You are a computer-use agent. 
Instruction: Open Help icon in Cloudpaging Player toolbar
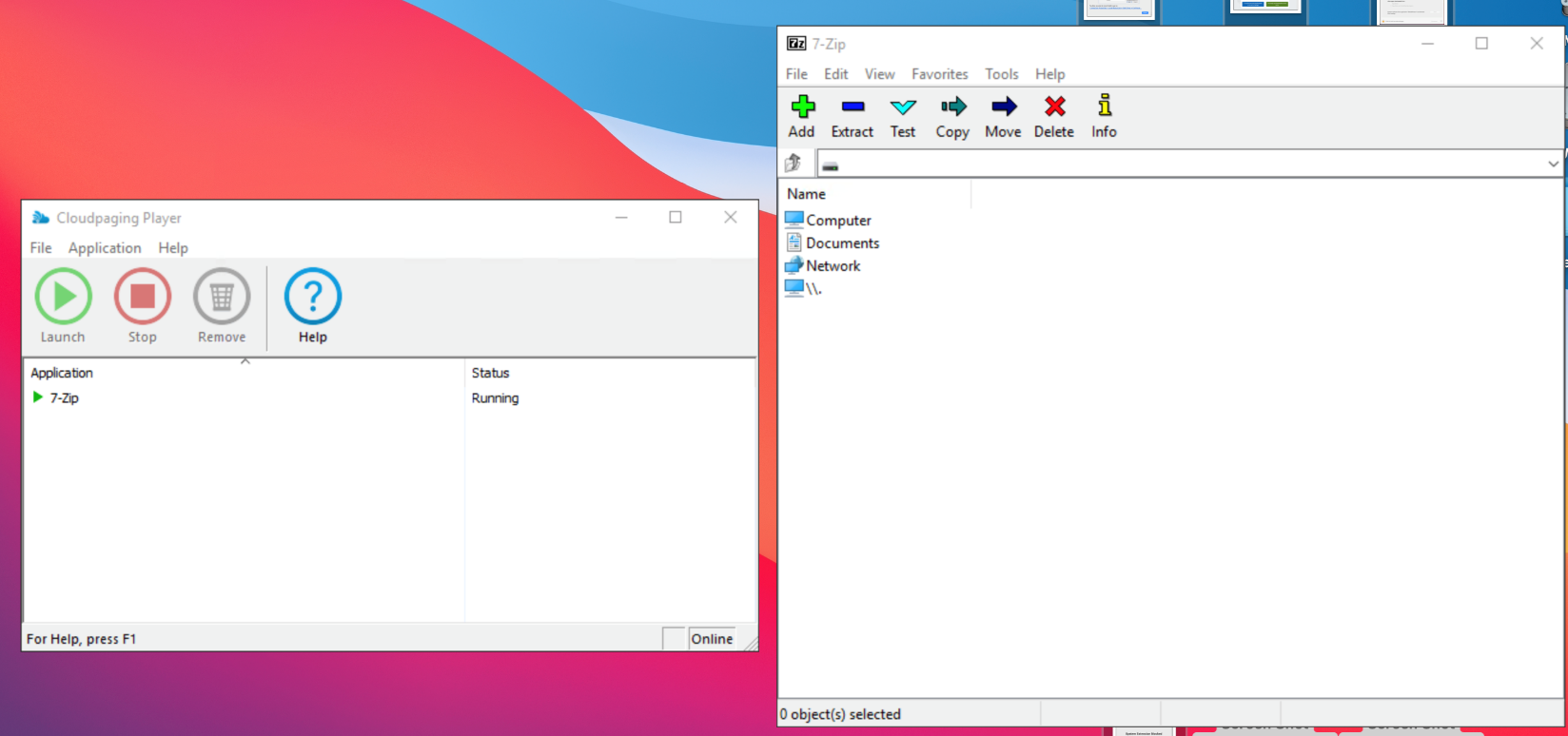[313, 306]
